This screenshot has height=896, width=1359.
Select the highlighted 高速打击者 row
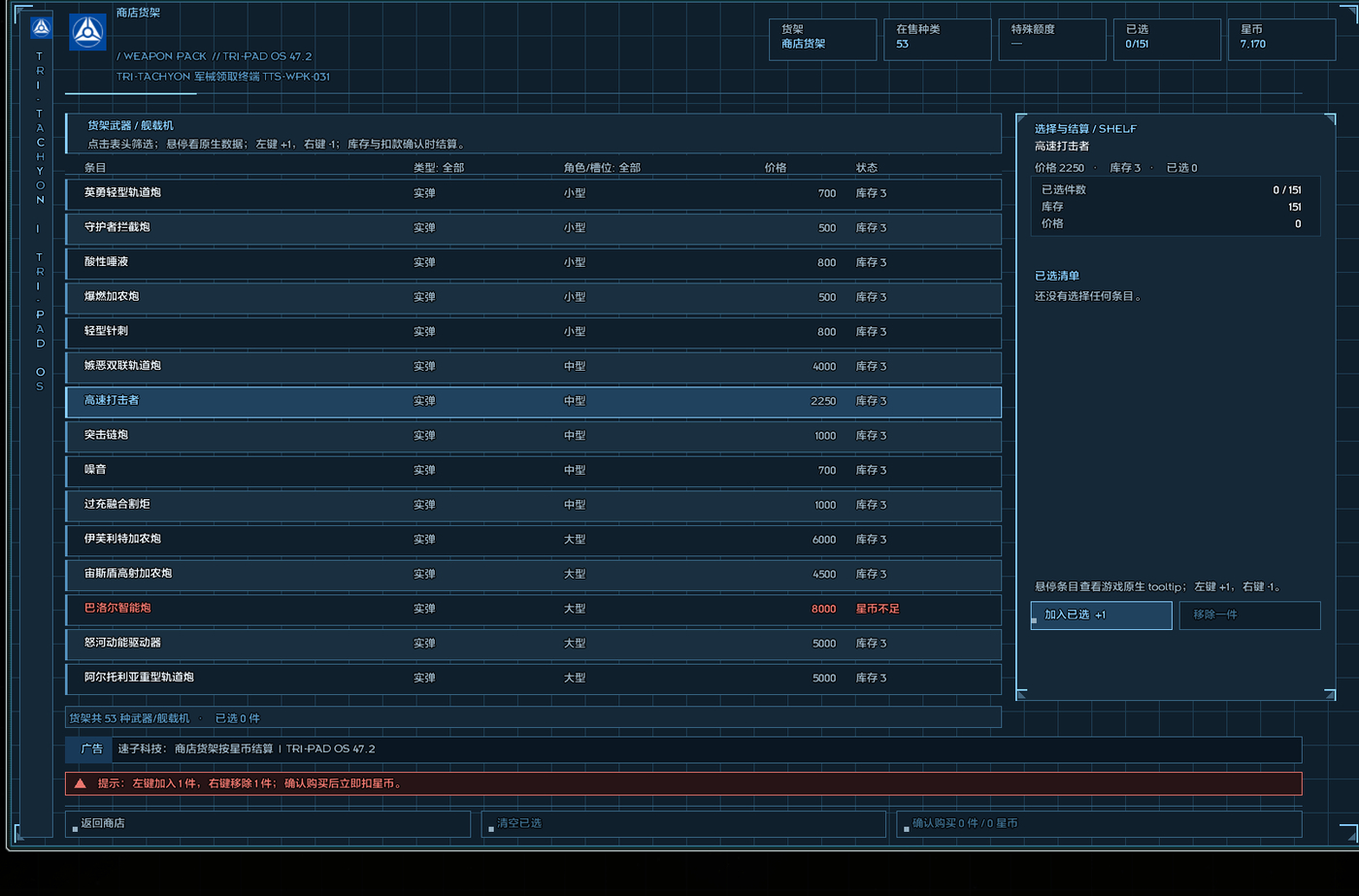(533, 401)
